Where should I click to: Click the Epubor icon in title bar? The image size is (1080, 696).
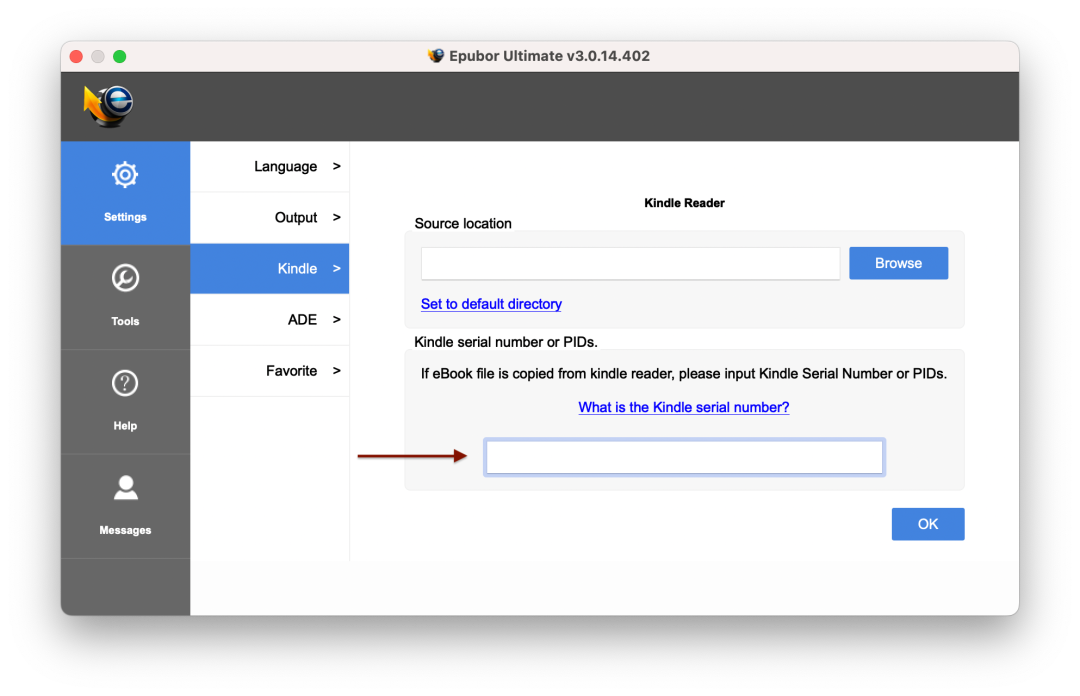tap(435, 56)
